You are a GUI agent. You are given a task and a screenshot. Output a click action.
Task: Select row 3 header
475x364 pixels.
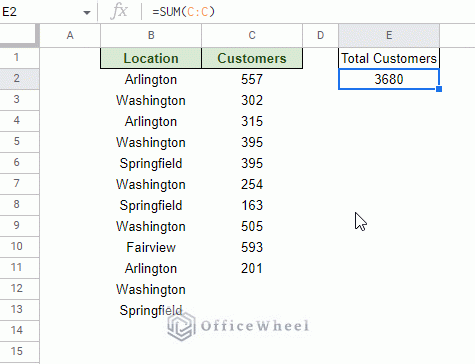19,100
